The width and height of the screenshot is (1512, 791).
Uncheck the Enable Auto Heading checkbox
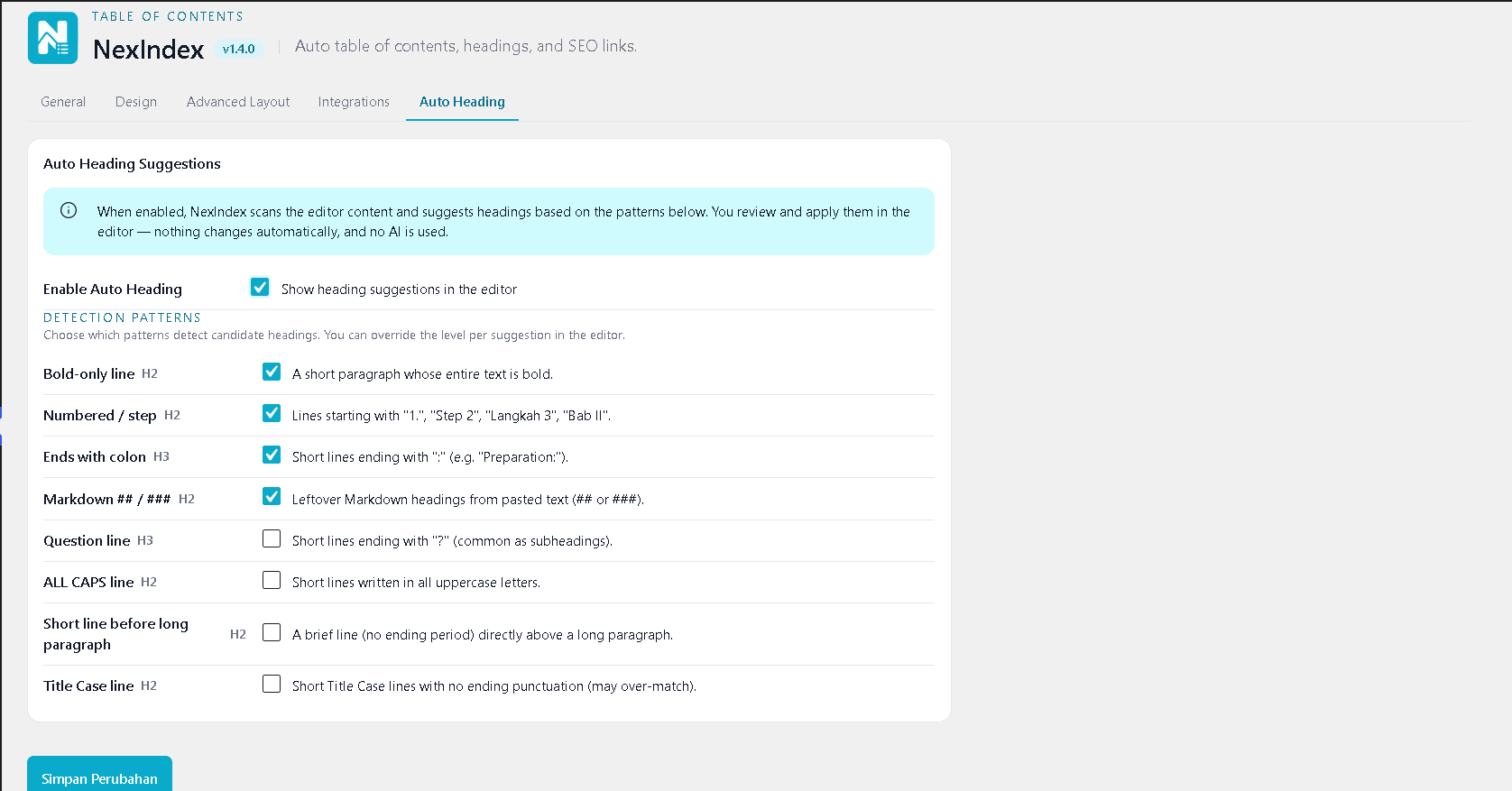coord(260,287)
